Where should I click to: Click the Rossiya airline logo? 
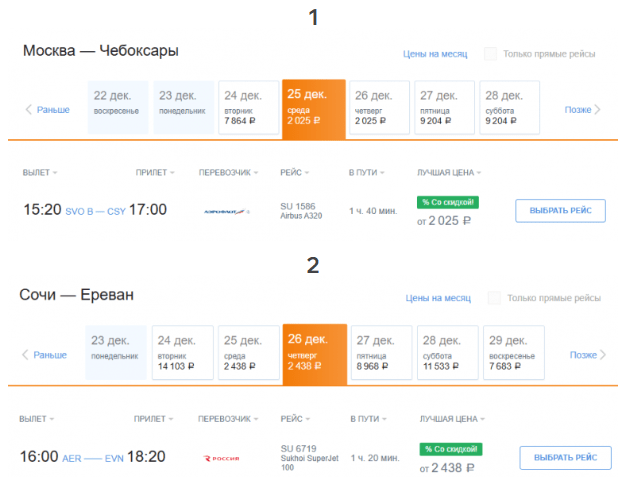221,458
